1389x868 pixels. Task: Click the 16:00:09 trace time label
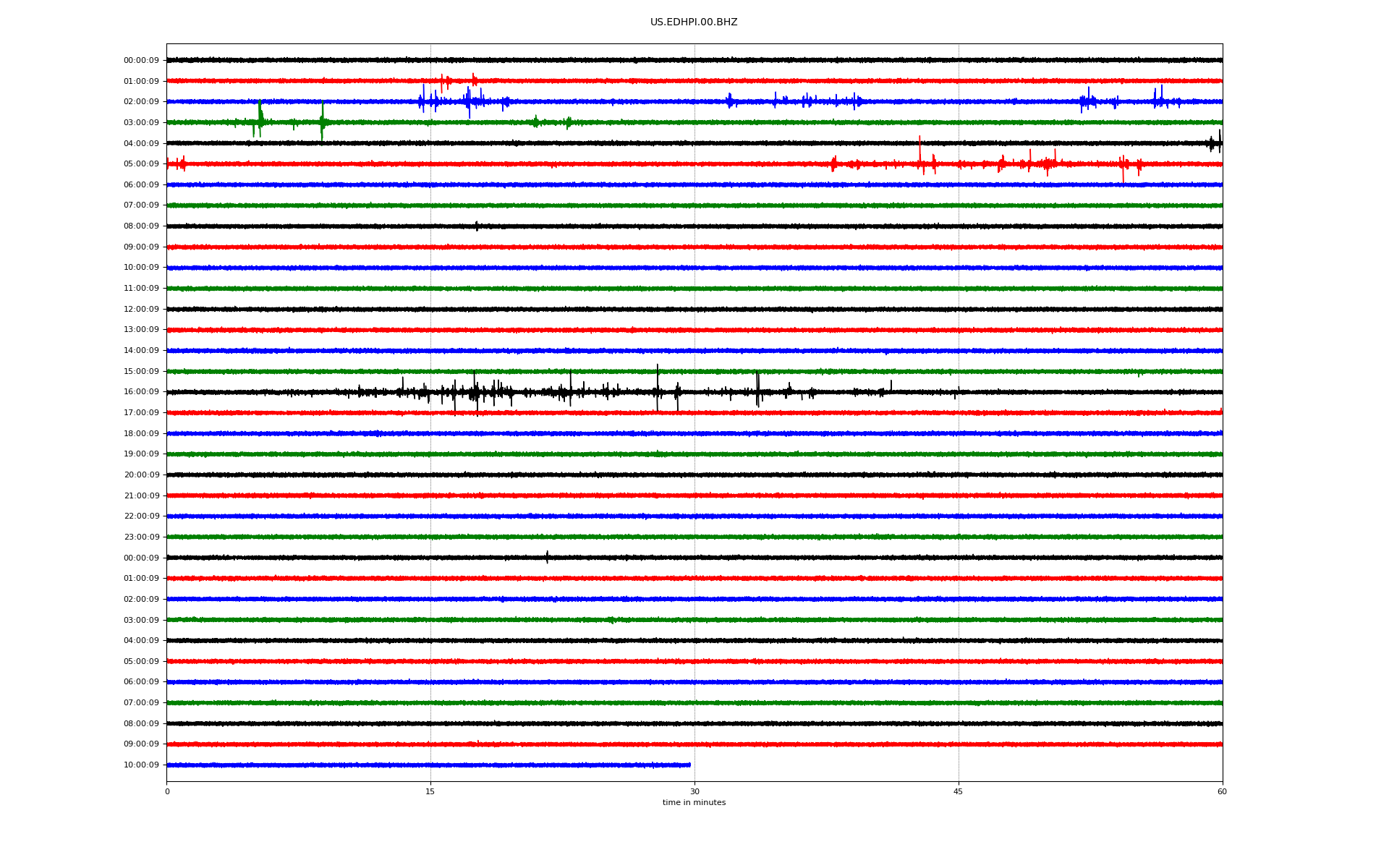tap(141, 392)
